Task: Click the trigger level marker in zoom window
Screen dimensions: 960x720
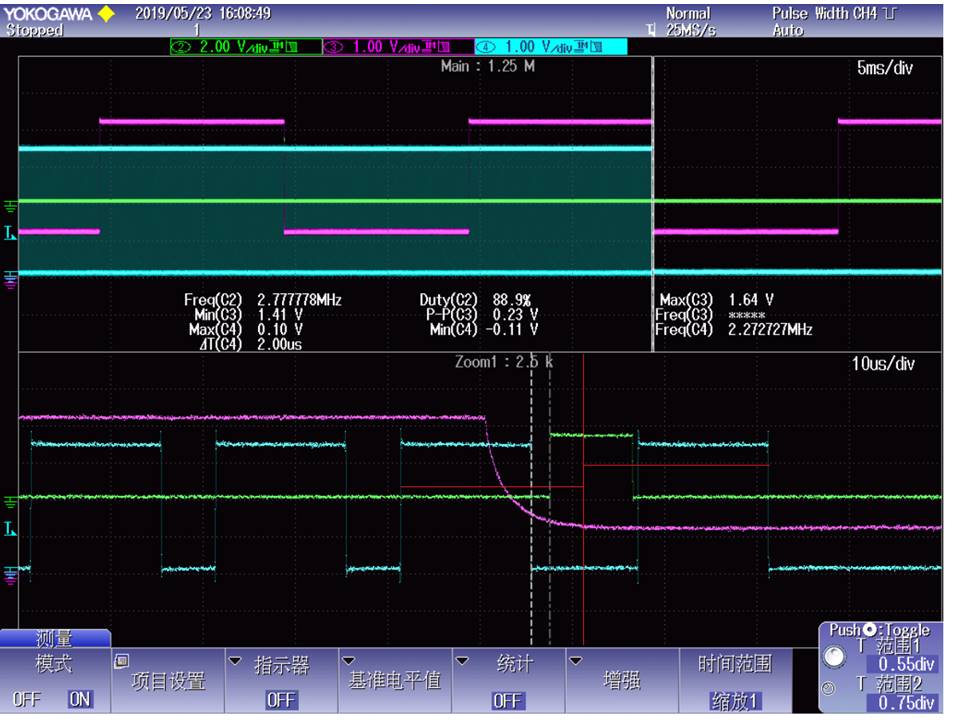Action: pos(10,528)
